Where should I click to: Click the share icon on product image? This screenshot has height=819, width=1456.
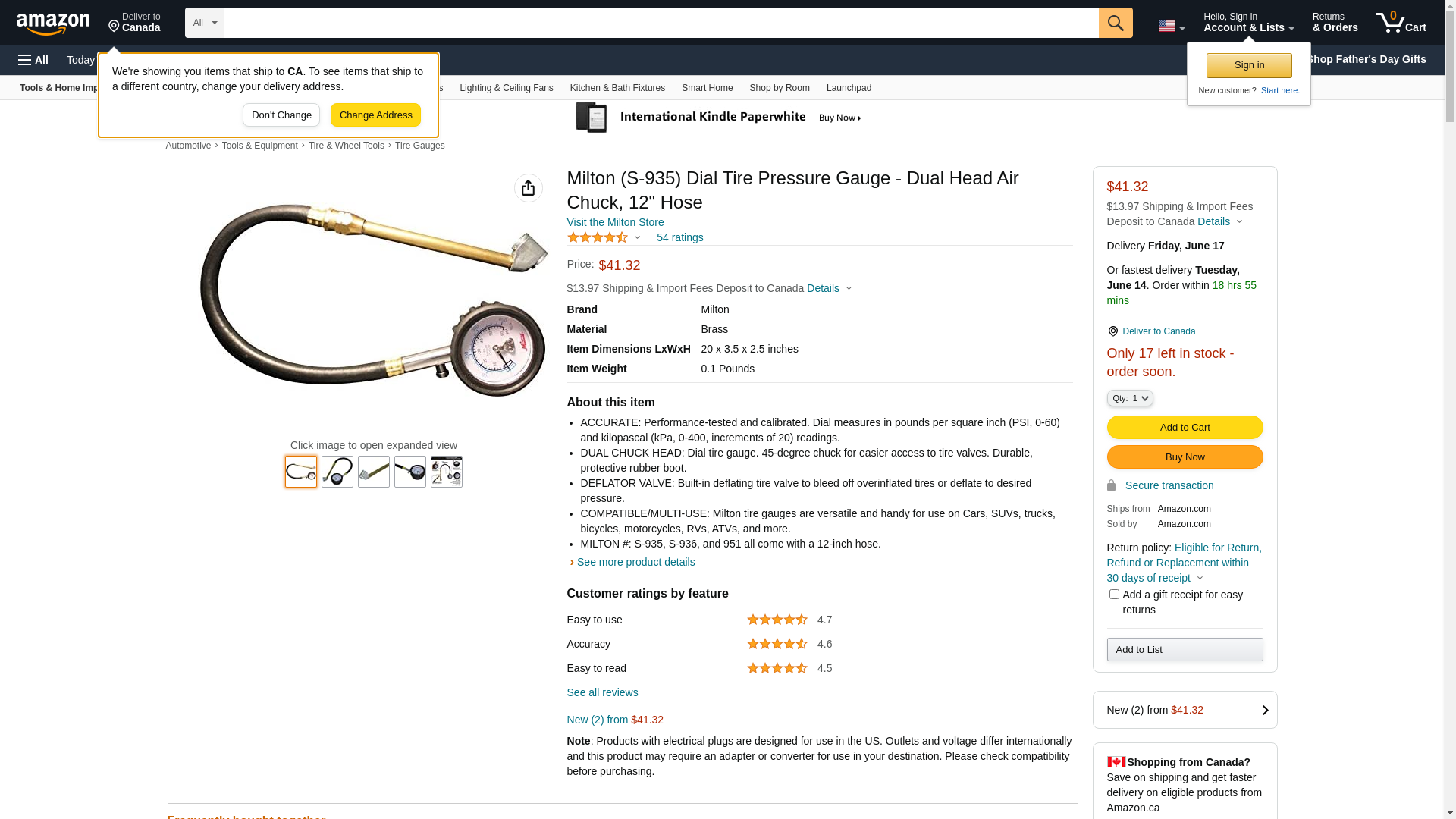point(528,188)
